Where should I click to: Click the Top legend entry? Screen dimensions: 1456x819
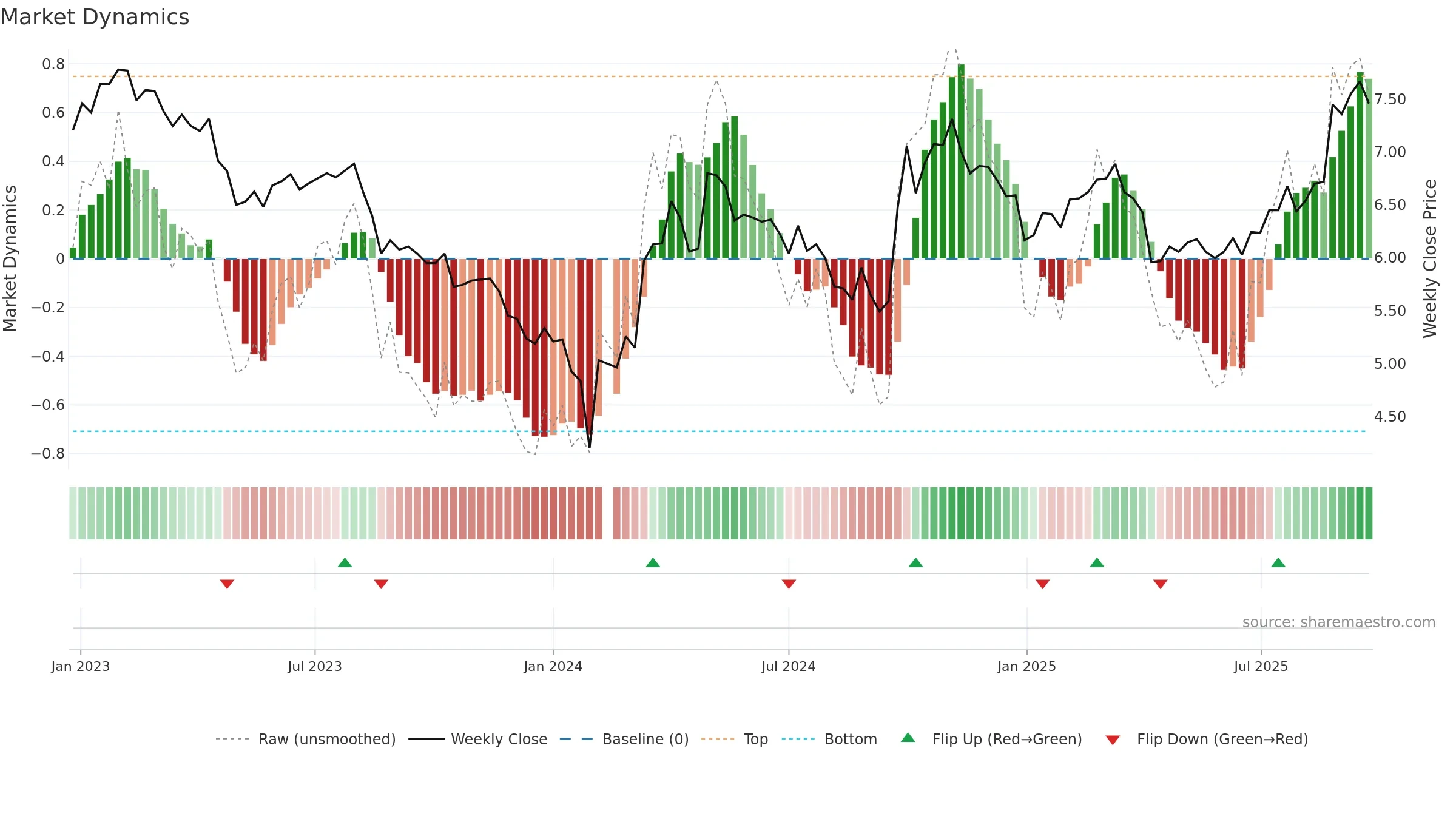[735, 739]
